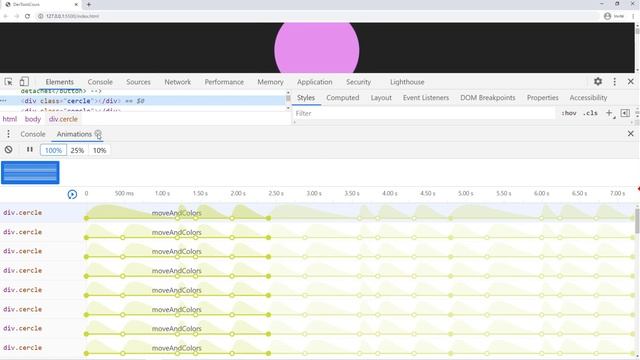The image size is (640, 360).
Task: Switch to the Network tab
Action: (x=178, y=82)
